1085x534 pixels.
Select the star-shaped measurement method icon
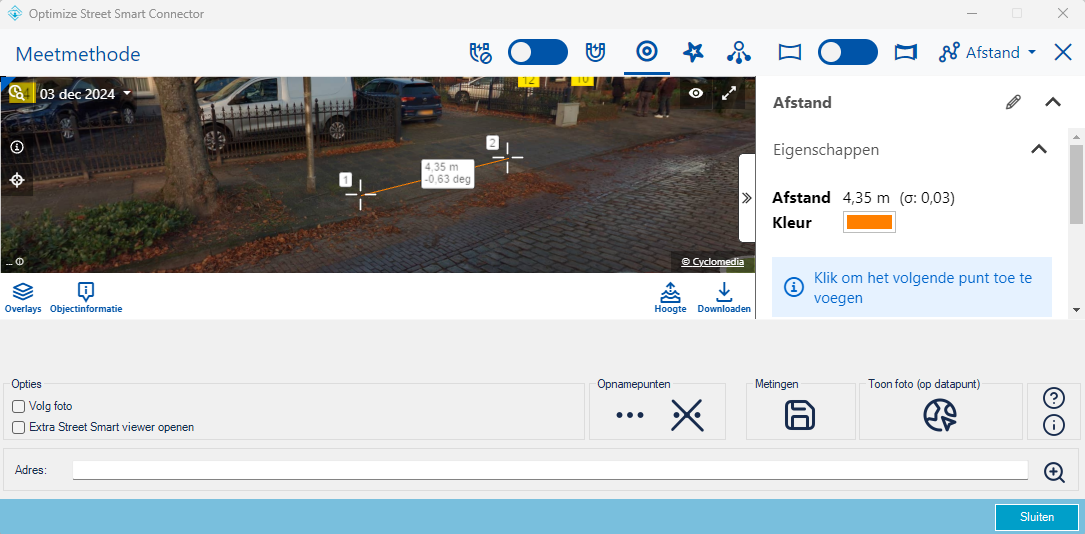coord(693,53)
